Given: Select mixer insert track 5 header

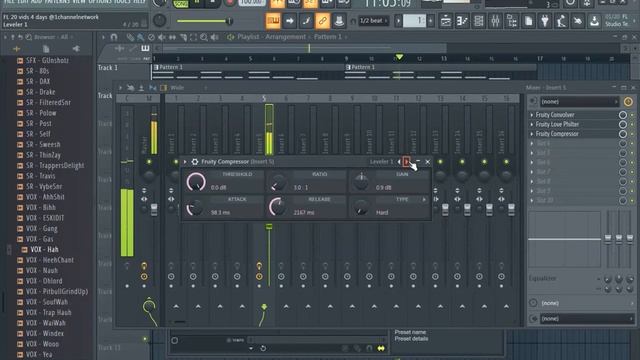Looking at the screenshot, I should click(x=264, y=98).
